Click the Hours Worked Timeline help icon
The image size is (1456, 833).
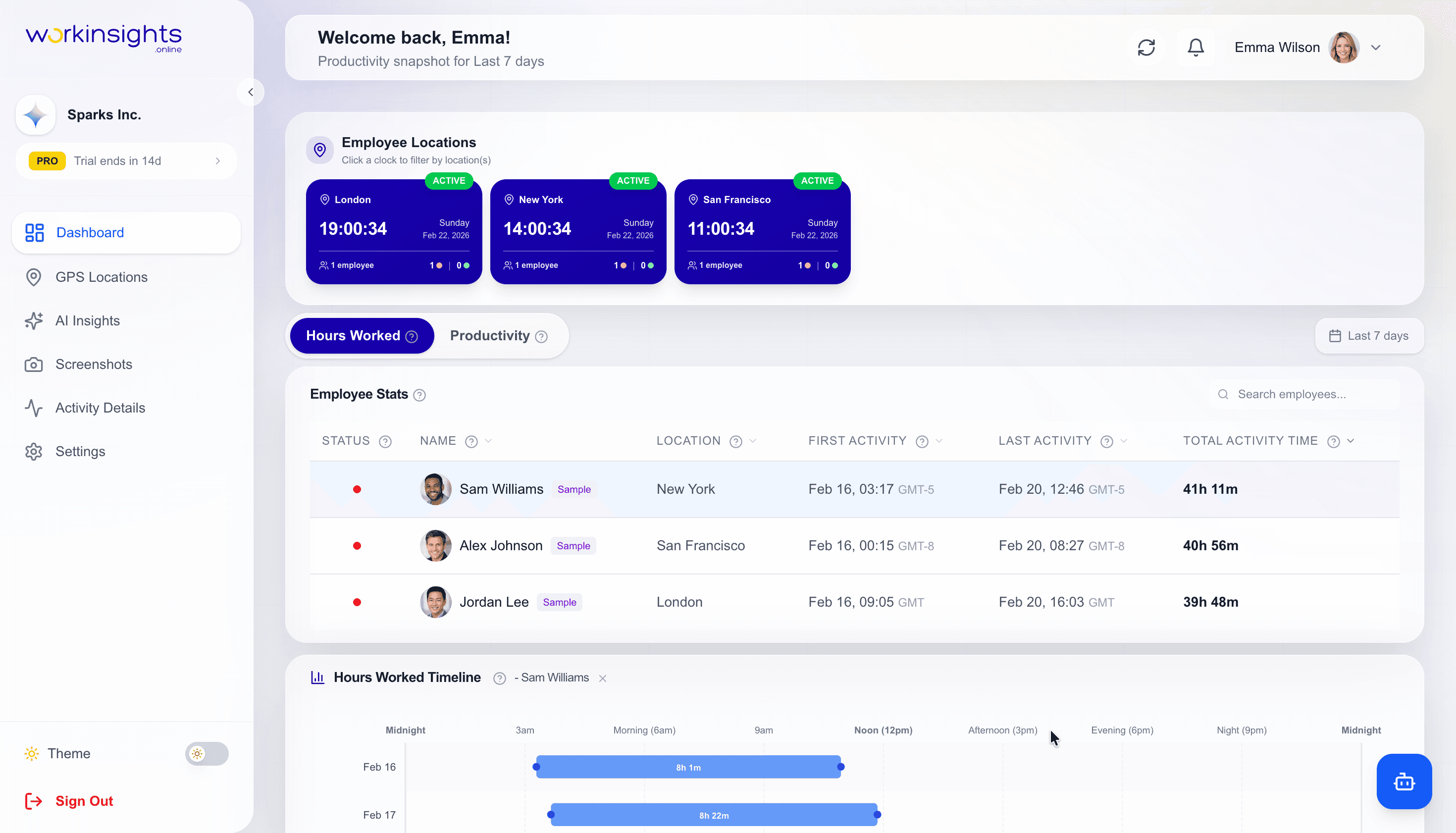[x=499, y=678]
